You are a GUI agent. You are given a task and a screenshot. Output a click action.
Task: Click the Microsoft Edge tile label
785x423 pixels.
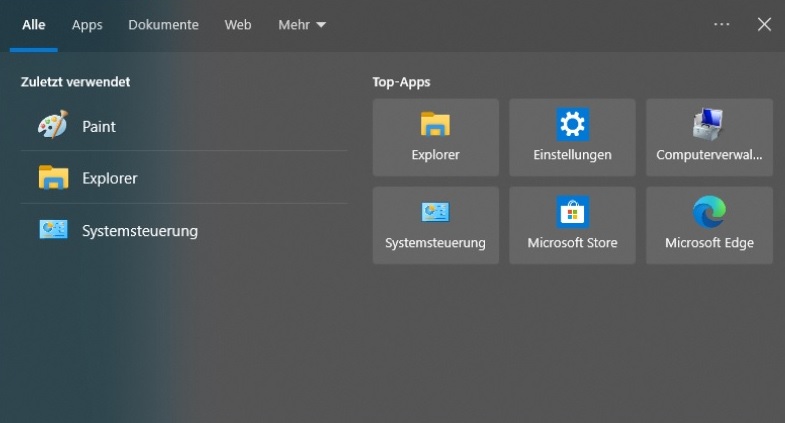[709, 243]
